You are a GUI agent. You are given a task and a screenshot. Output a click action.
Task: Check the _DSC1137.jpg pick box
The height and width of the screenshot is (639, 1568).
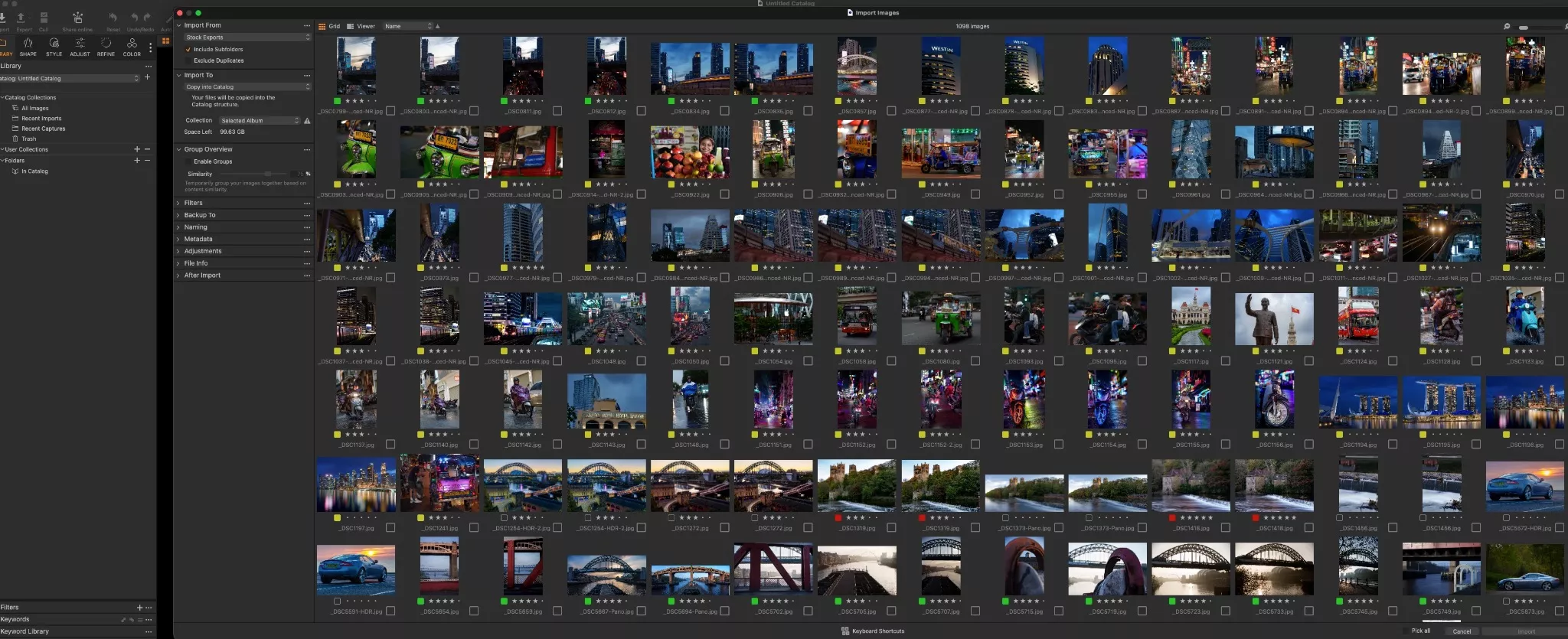click(390, 445)
